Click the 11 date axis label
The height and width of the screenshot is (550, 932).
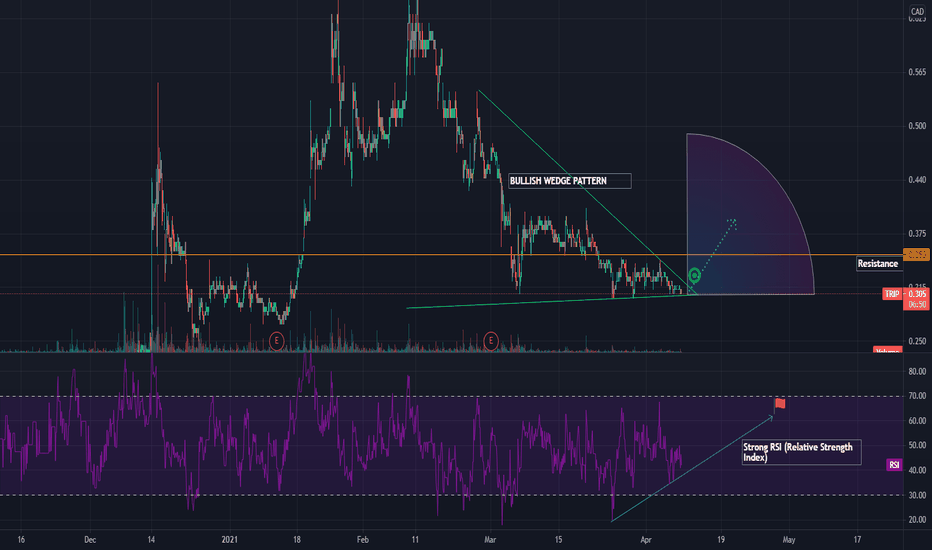tap(415, 540)
